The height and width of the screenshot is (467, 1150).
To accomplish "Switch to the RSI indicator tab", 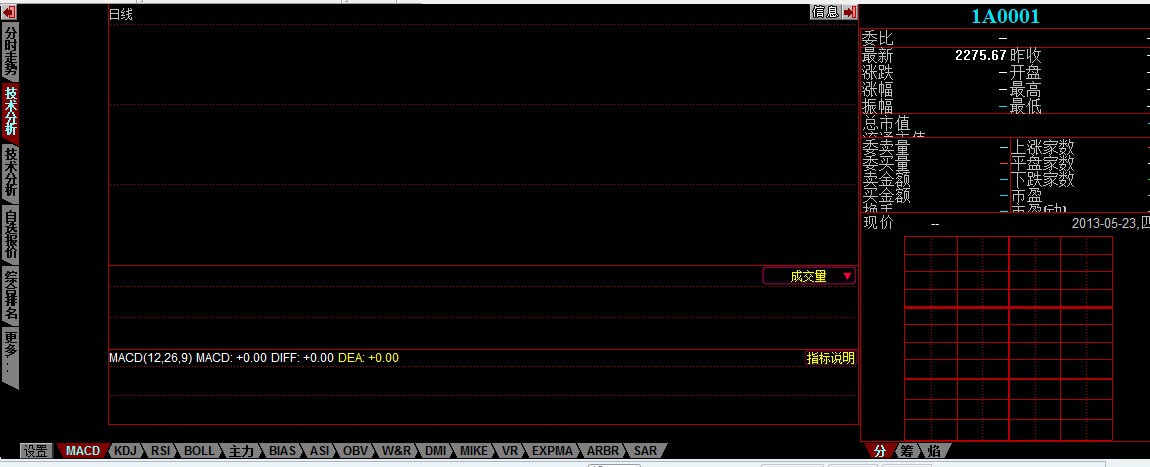I will coord(160,451).
